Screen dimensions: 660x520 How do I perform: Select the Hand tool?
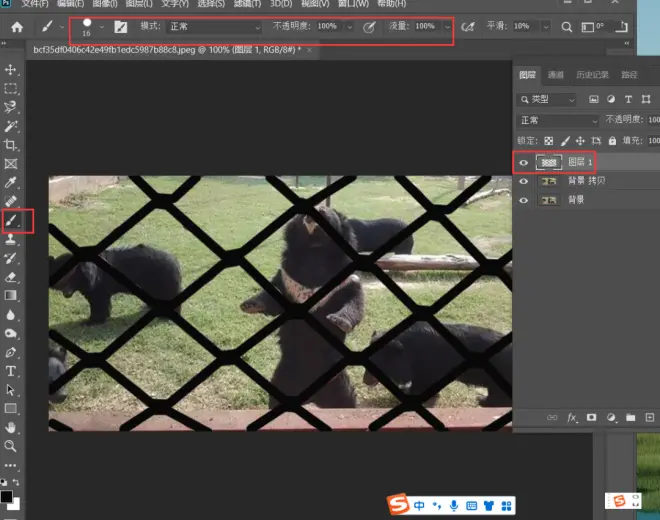11,427
